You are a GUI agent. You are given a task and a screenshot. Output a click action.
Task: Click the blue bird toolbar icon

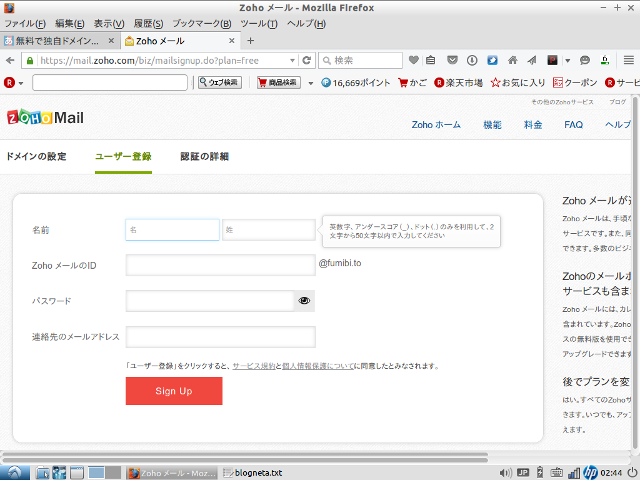pyautogui.click(x=492, y=60)
